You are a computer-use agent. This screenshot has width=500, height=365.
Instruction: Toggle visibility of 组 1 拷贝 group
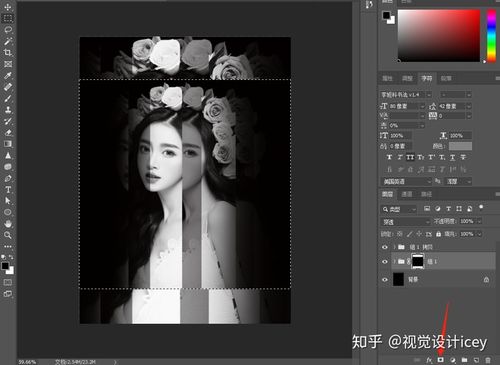pos(385,247)
